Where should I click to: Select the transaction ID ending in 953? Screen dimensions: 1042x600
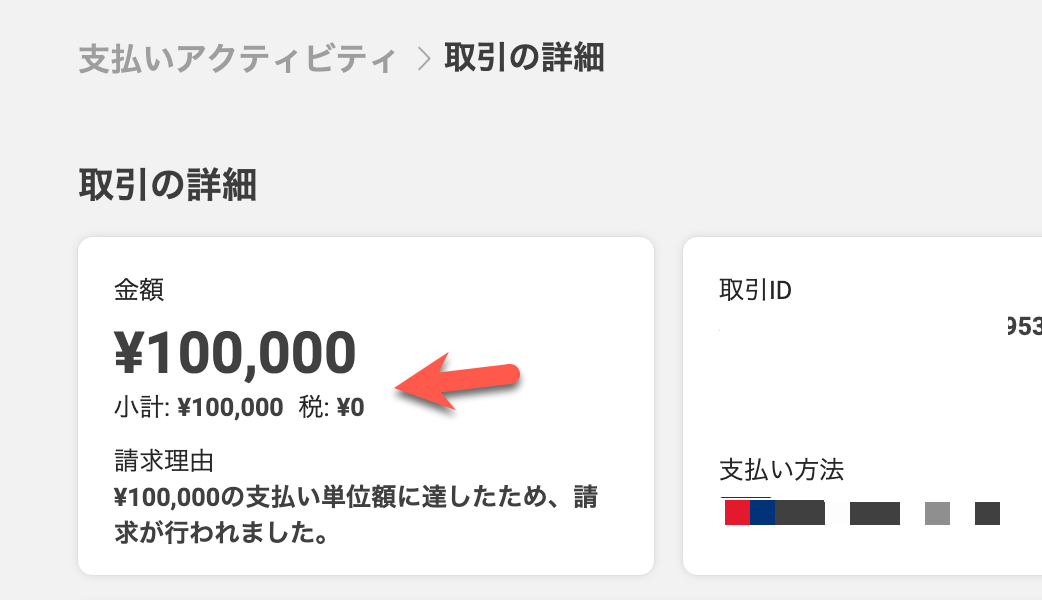(x=1020, y=326)
